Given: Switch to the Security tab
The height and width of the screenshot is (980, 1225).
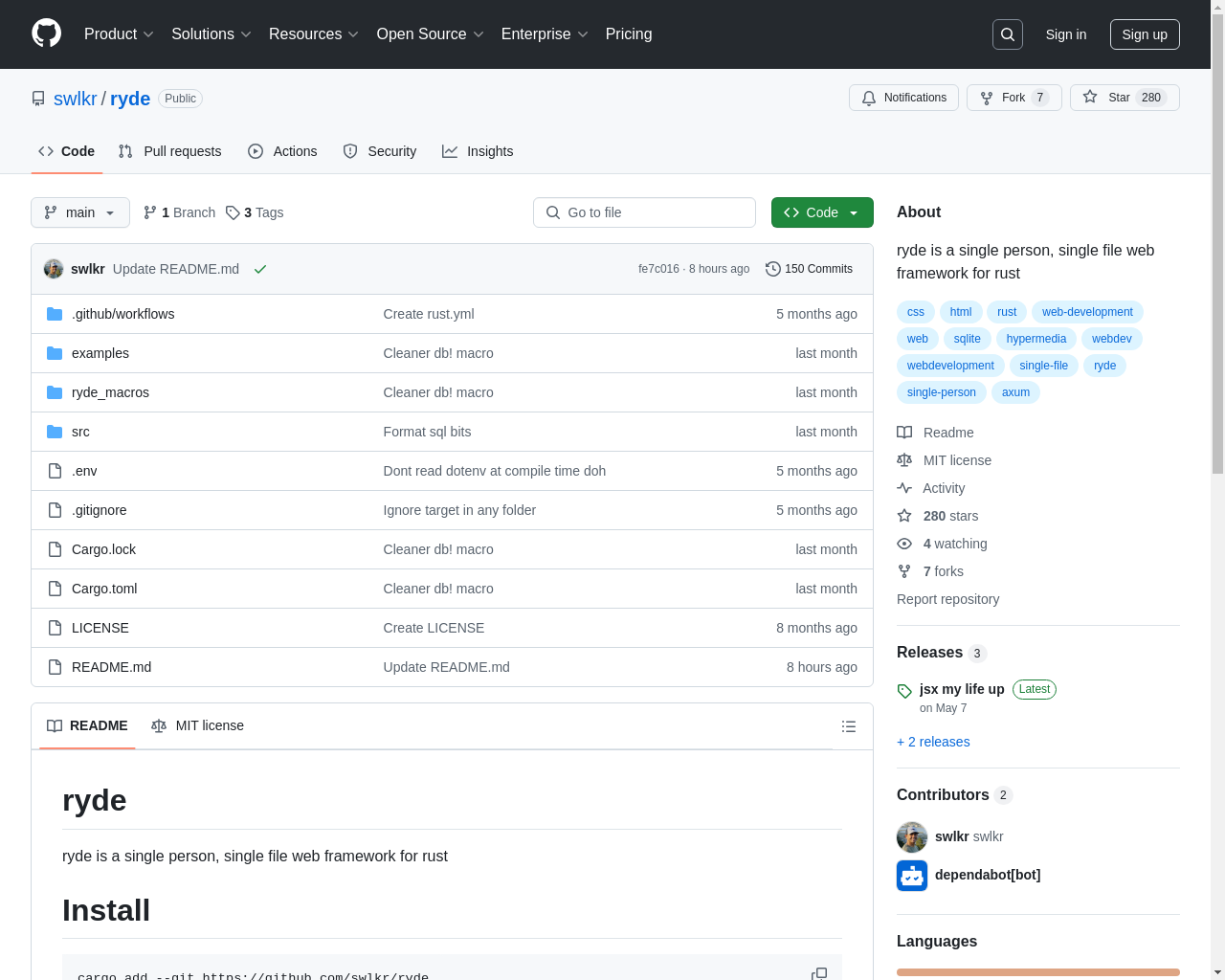Looking at the screenshot, I should [x=380, y=151].
